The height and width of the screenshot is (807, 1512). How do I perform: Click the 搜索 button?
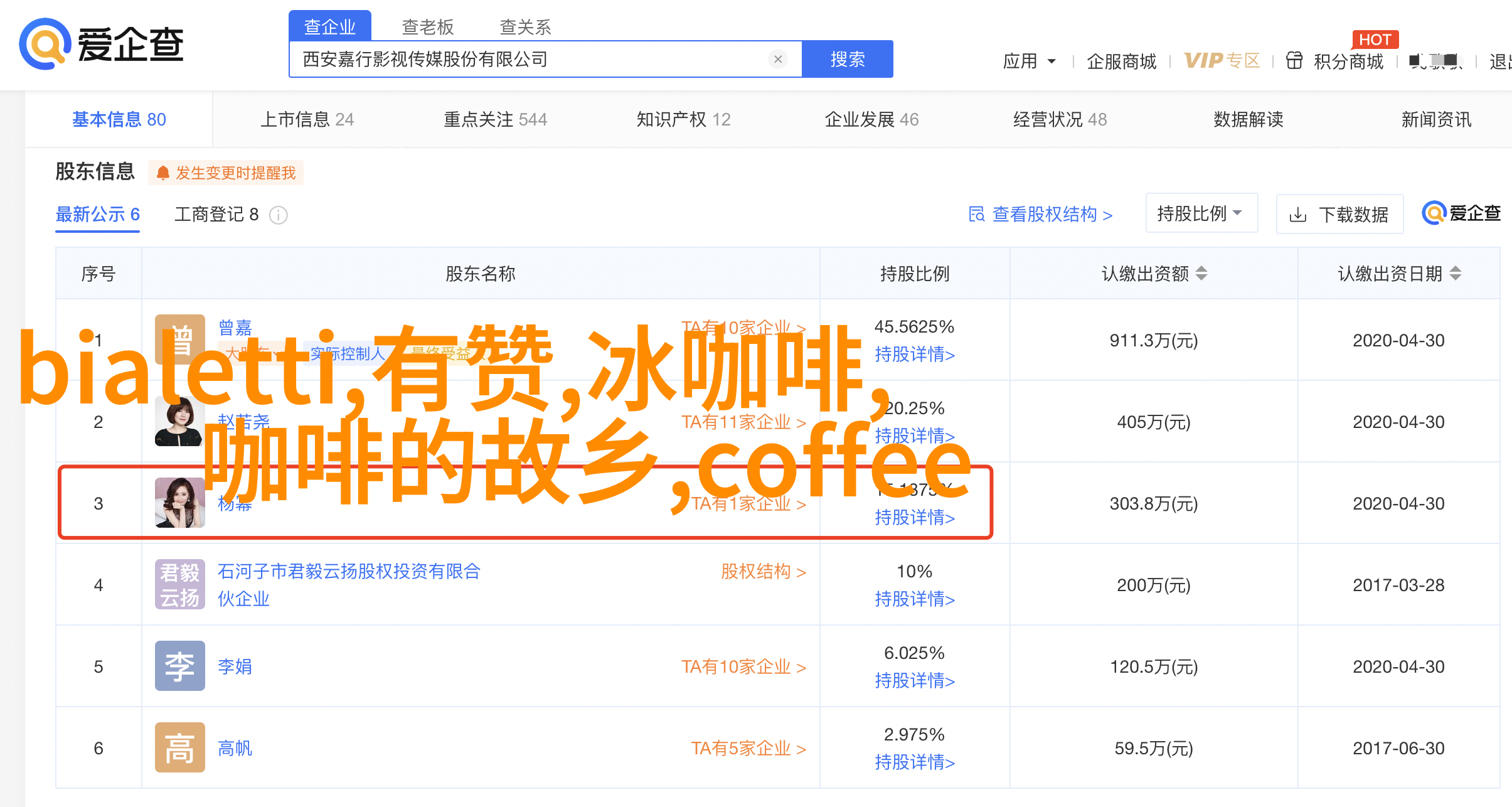click(x=848, y=59)
